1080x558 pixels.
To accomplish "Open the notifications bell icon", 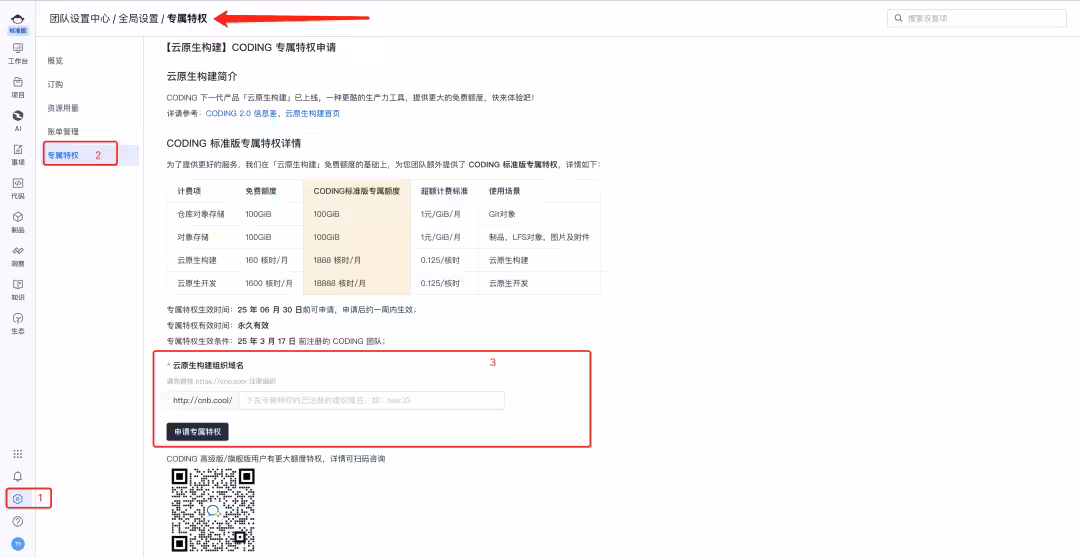I will [x=18, y=477].
